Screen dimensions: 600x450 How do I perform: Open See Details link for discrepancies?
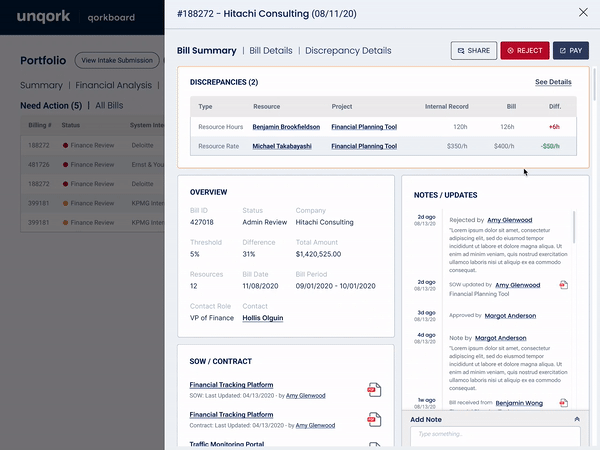click(553, 82)
